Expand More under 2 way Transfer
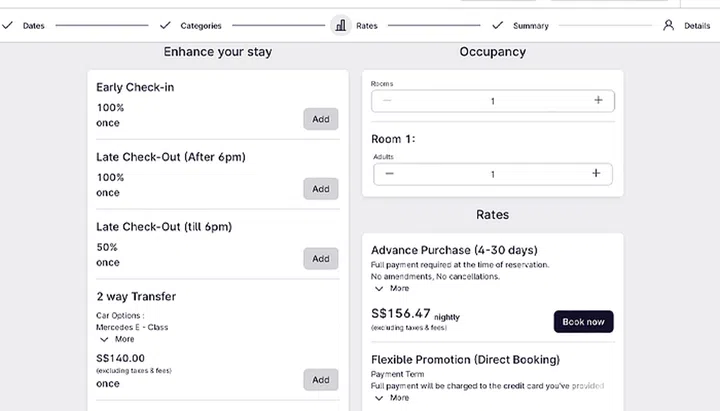Viewport: 720px width, 411px height. 118,339
